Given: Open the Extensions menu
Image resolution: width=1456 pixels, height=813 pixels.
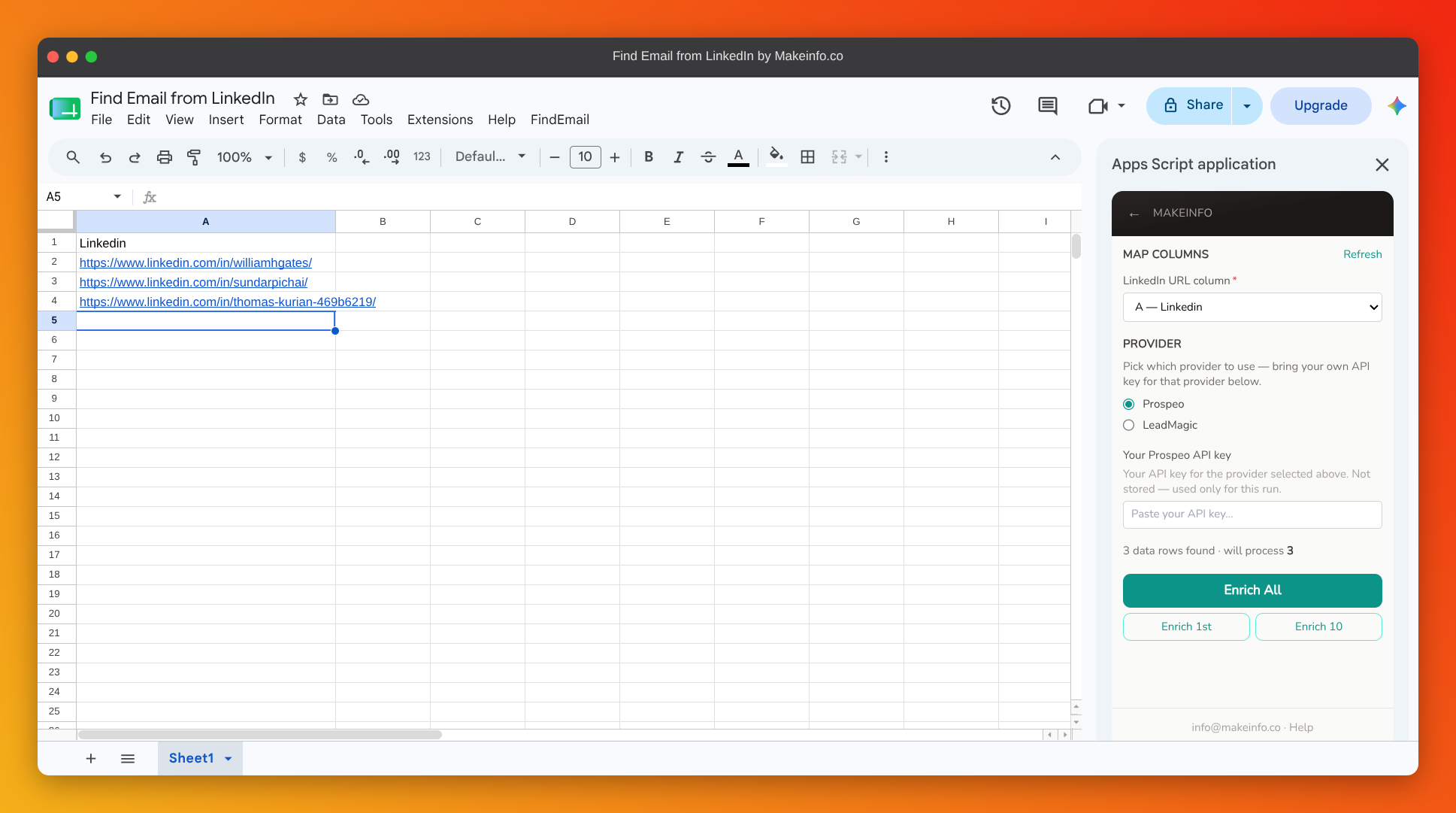Looking at the screenshot, I should click(x=440, y=120).
